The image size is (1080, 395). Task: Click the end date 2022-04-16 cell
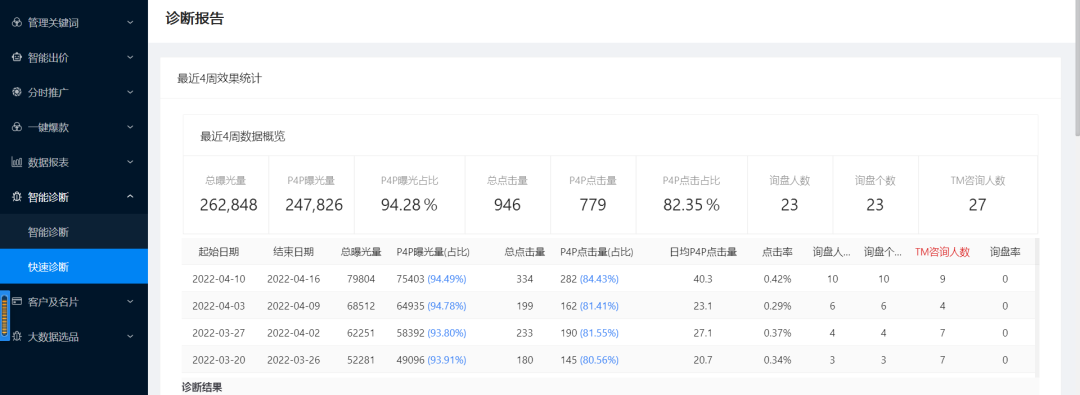click(293, 279)
